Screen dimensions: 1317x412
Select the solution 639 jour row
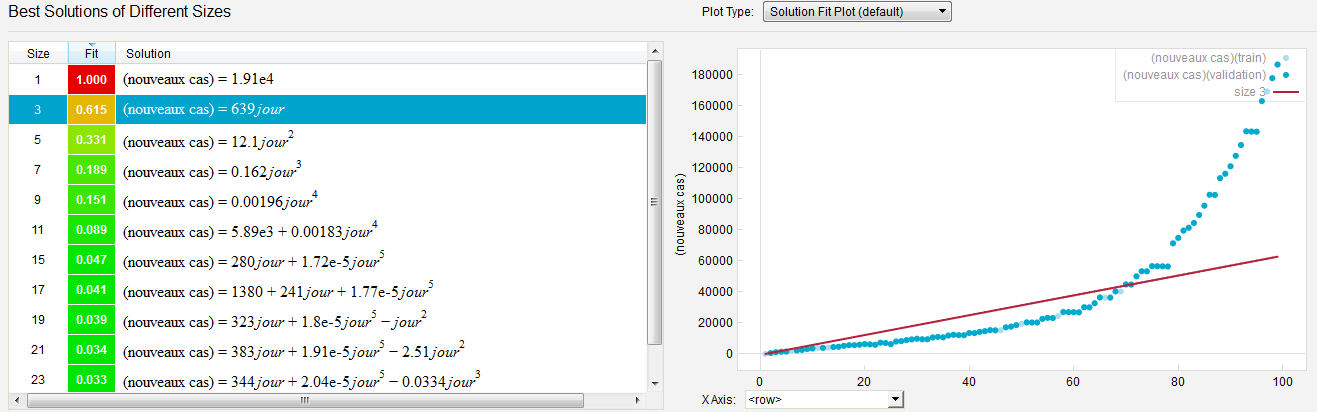[x=328, y=109]
